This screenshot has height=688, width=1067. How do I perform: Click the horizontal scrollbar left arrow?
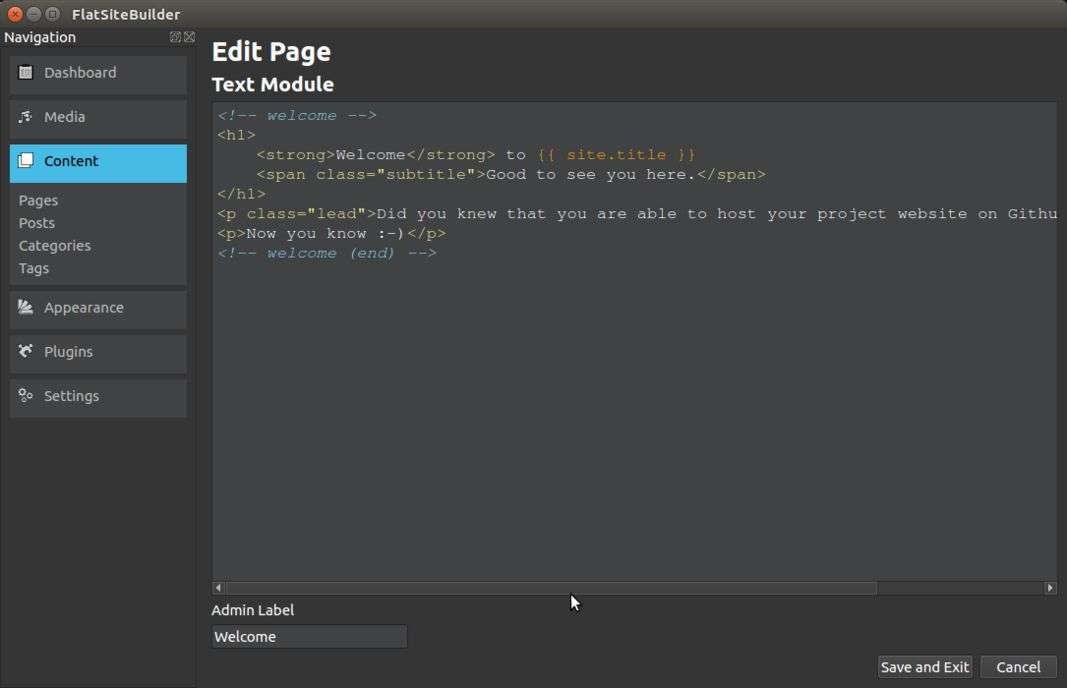point(219,588)
